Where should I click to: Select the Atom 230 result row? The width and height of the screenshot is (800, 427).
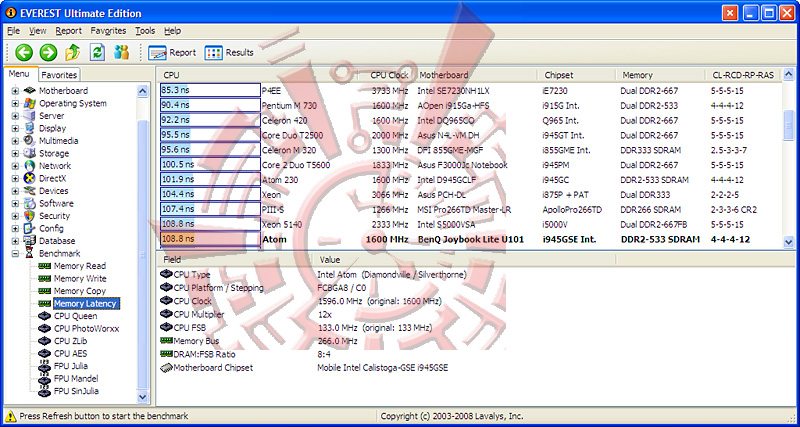pyautogui.click(x=469, y=180)
